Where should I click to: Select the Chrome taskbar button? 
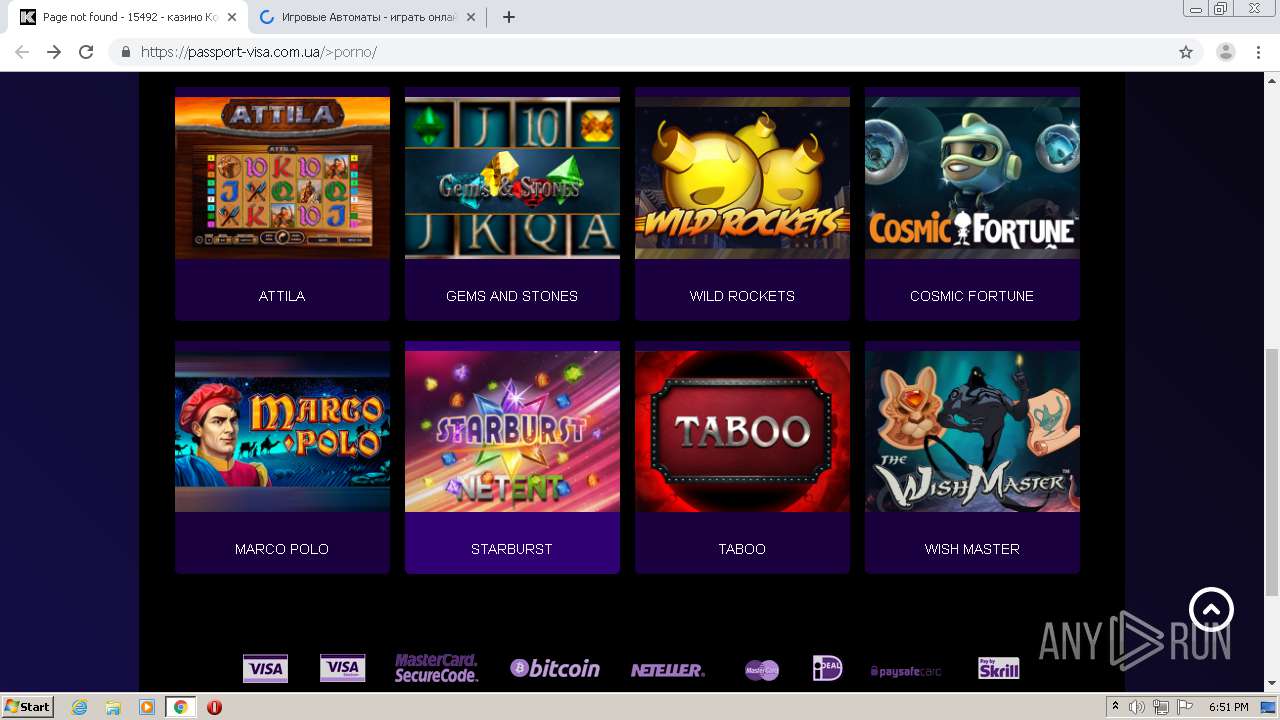pos(180,707)
